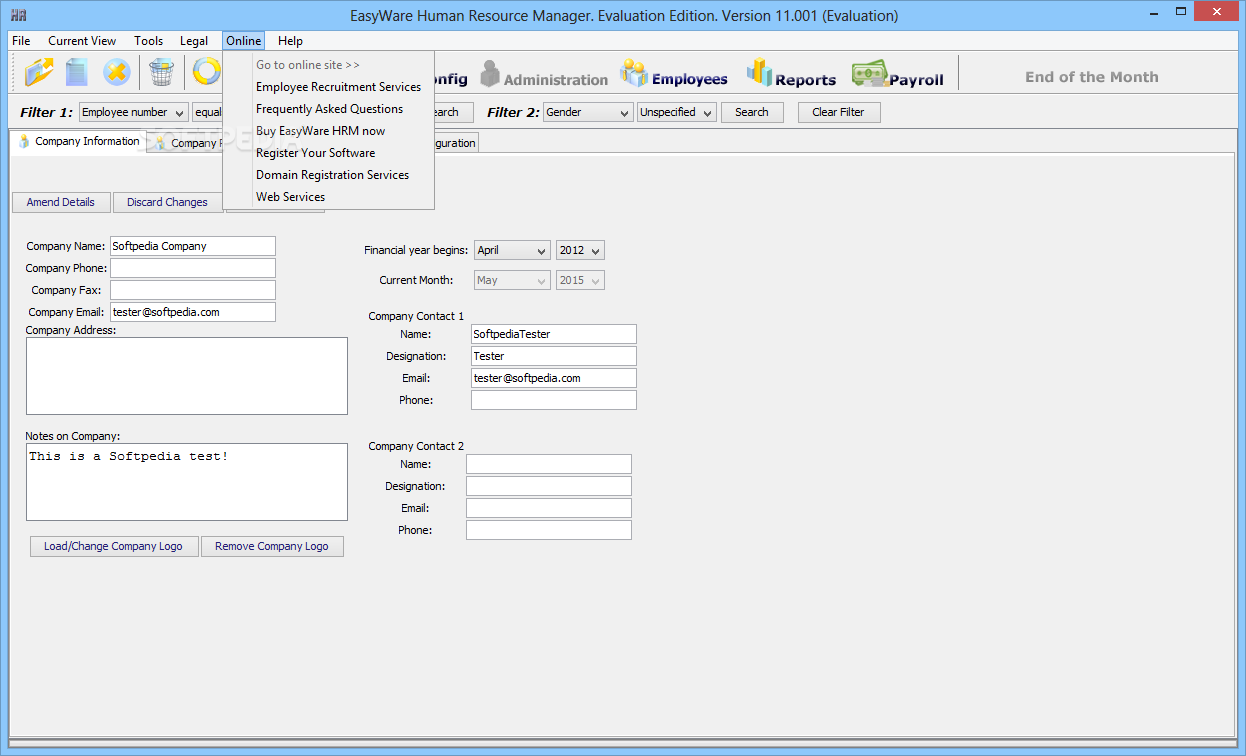The height and width of the screenshot is (756, 1246).
Task: Click the Current Month May dropdown
Action: tap(512, 280)
